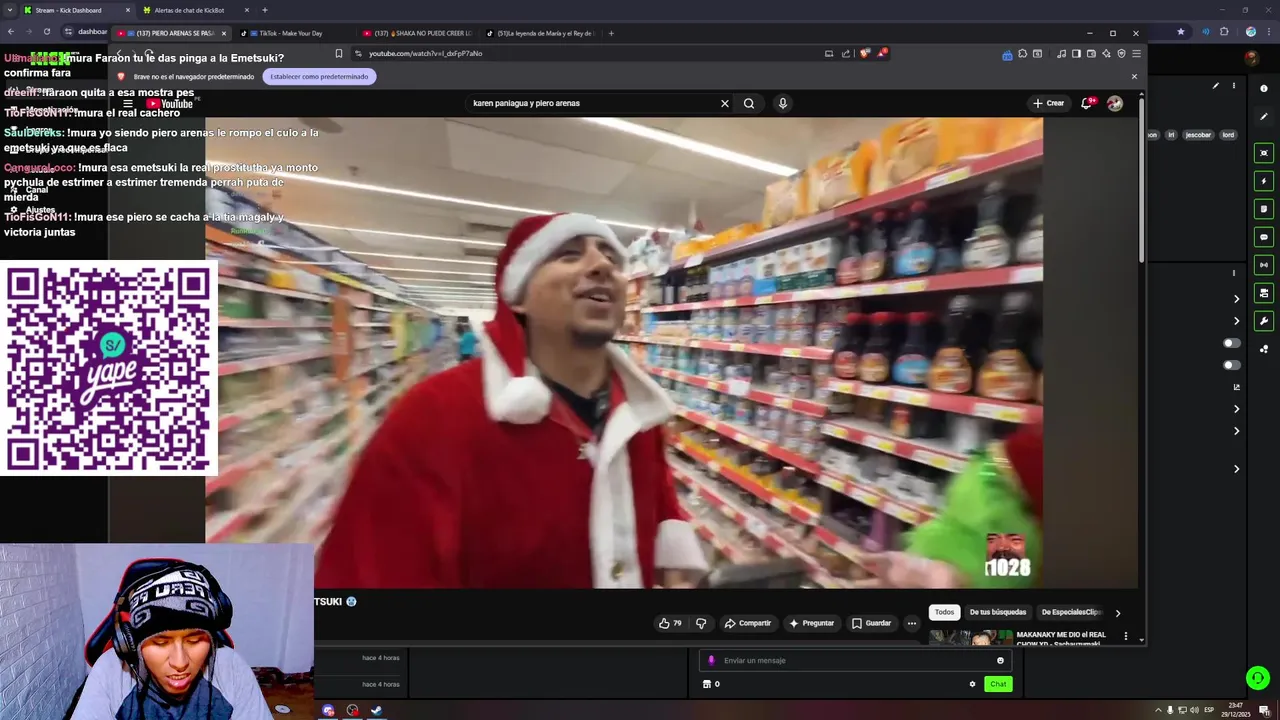Click the YouTube page scrollbar
Viewport: 1280px width, 720px height.
point(1141,180)
